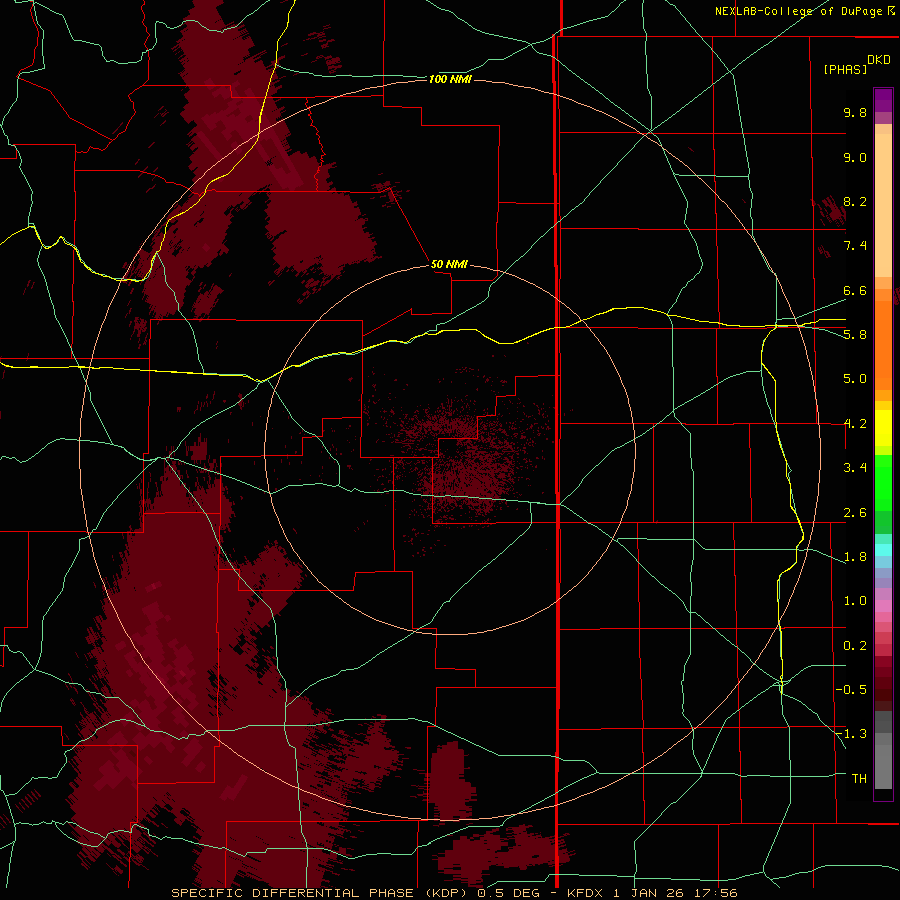900x900 pixels.
Task: Click the 6.6 scale value
Action: [x=855, y=290]
